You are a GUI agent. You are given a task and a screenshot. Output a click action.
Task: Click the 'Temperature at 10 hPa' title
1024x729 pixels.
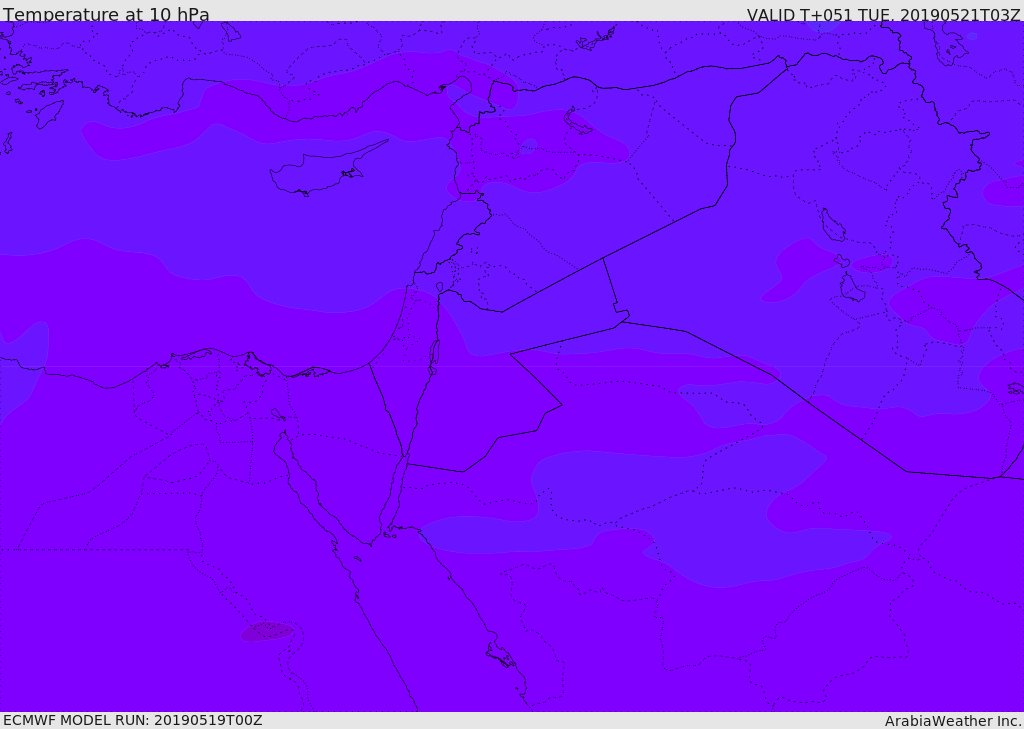(106, 14)
